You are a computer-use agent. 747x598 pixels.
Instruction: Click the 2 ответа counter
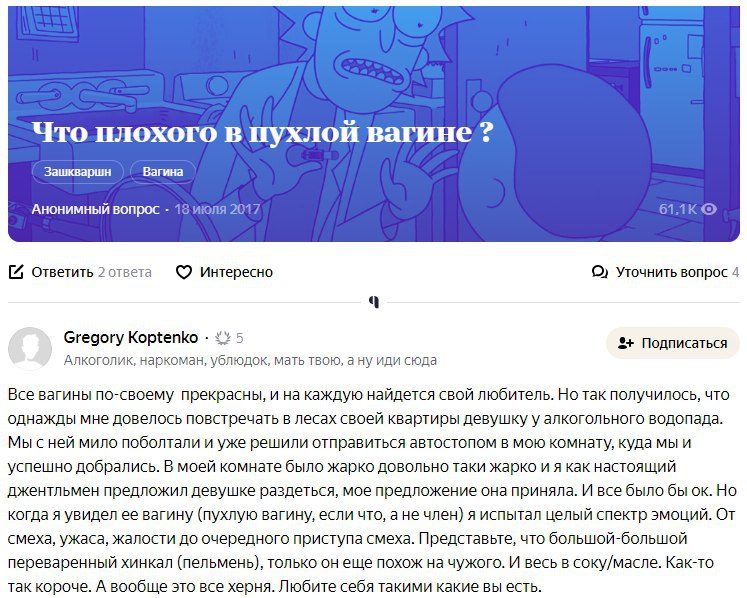tap(125, 272)
